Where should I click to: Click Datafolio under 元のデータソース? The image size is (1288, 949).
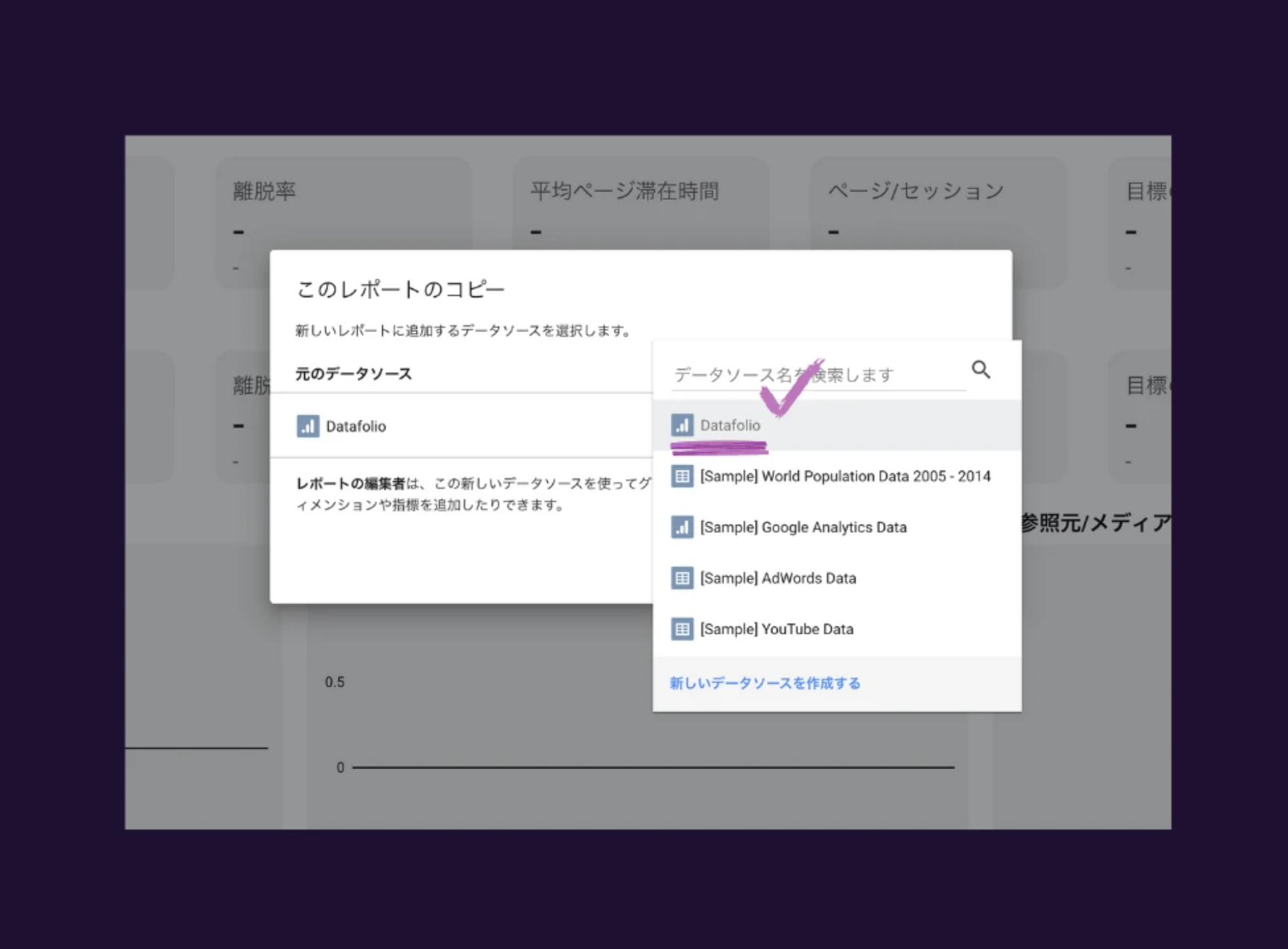(x=356, y=426)
